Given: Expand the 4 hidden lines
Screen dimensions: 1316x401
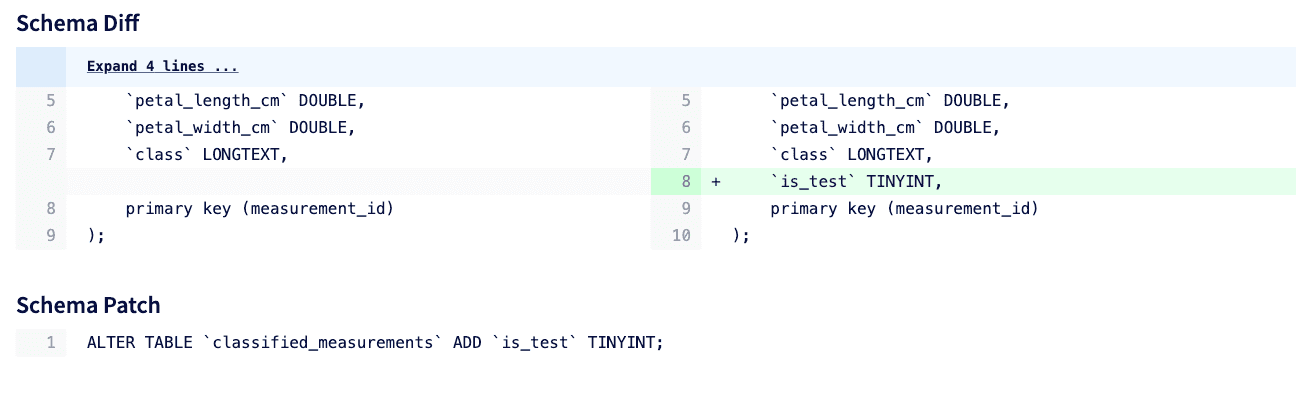Looking at the screenshot, I should point(162,67).
